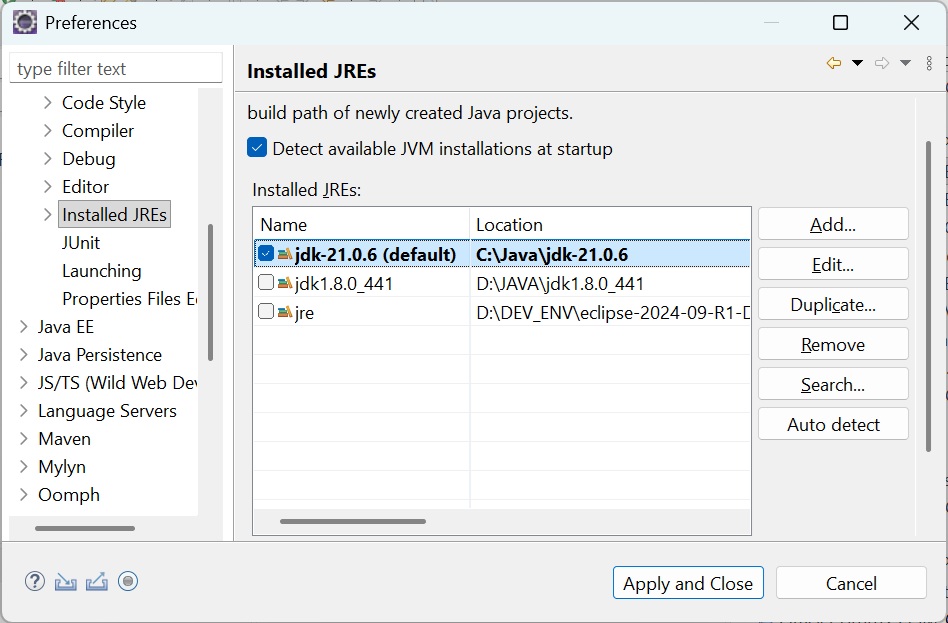The image size is (948, 623).
Task: Expand the Installed JREs tree node
Action: click(48, 214)
